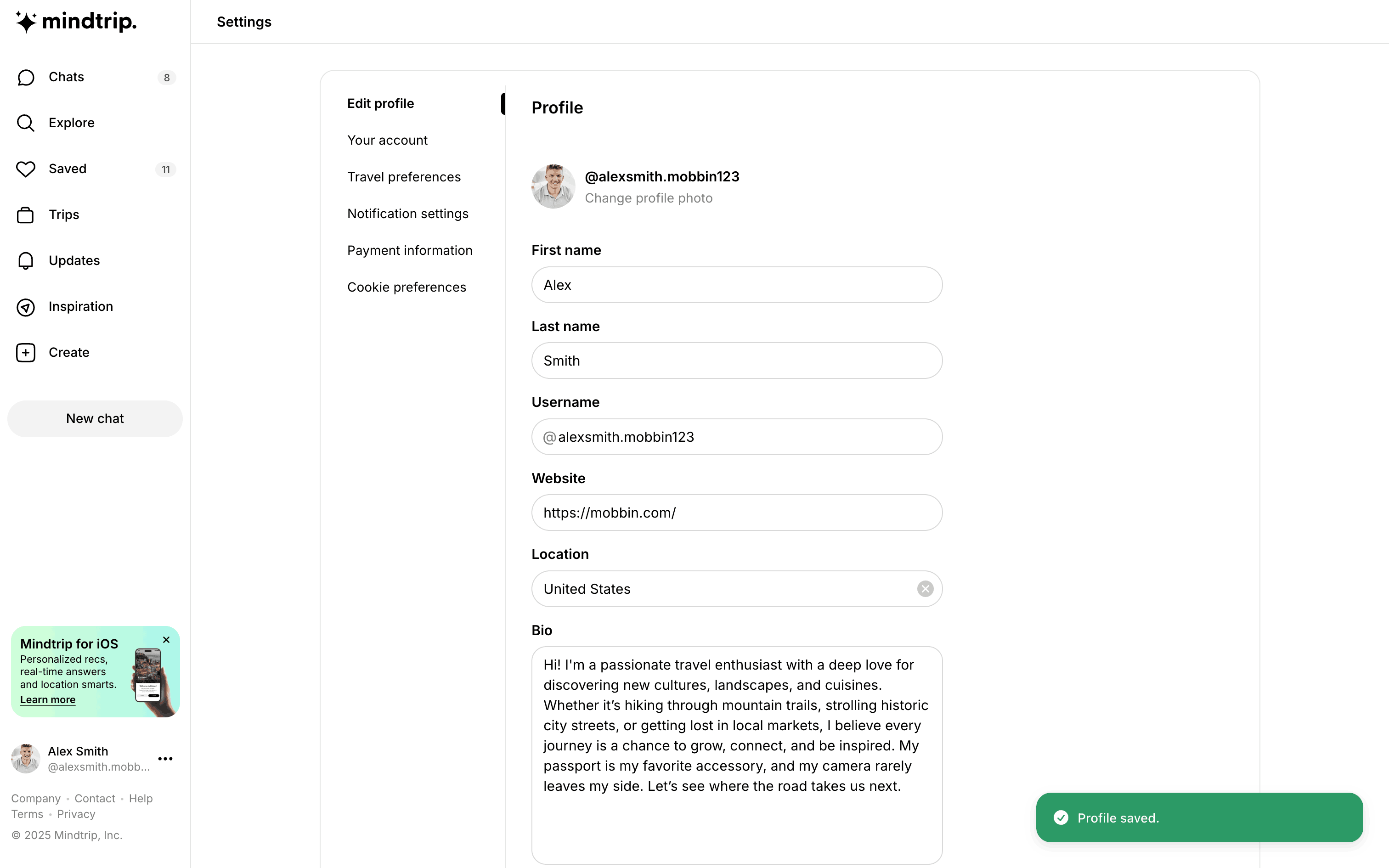The height and width of the screenshot is (868, 1389).
Task: Click inside the Website input field
Action: pyautogui.click(x=736, y=513)
